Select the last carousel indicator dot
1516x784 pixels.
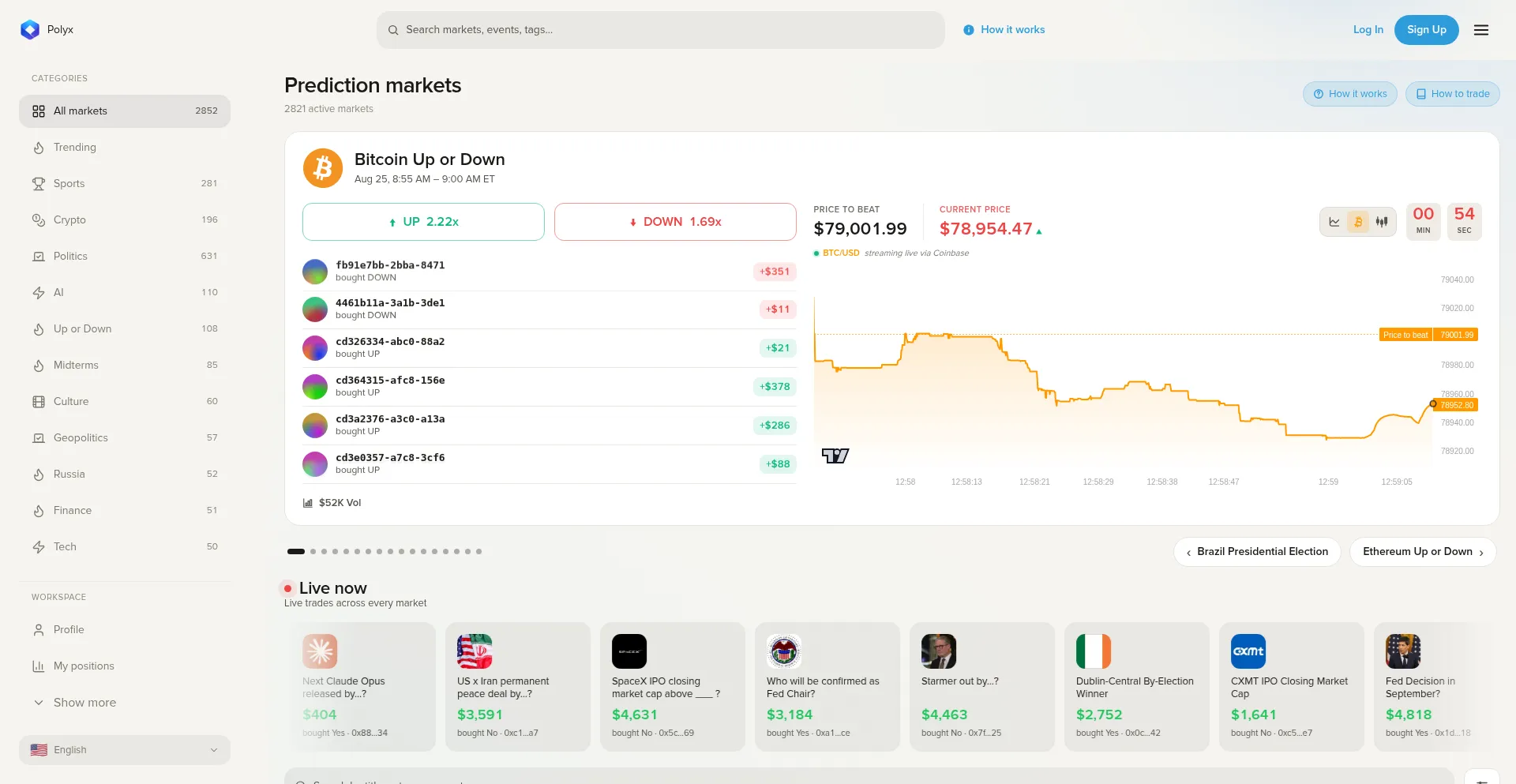click(x=478, y=552)
